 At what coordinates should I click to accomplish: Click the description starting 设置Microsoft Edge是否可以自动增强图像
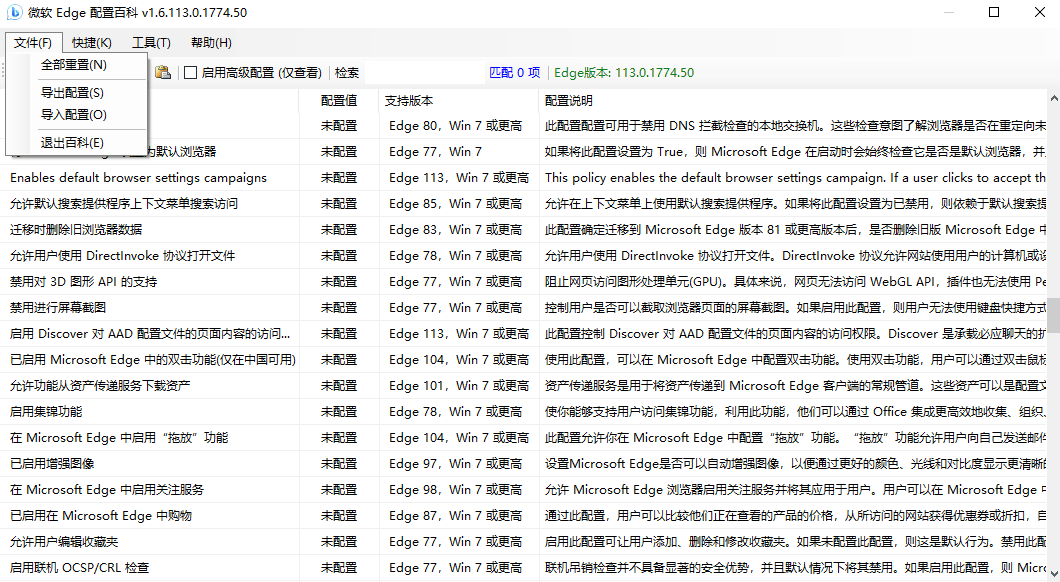coord(796,464)
